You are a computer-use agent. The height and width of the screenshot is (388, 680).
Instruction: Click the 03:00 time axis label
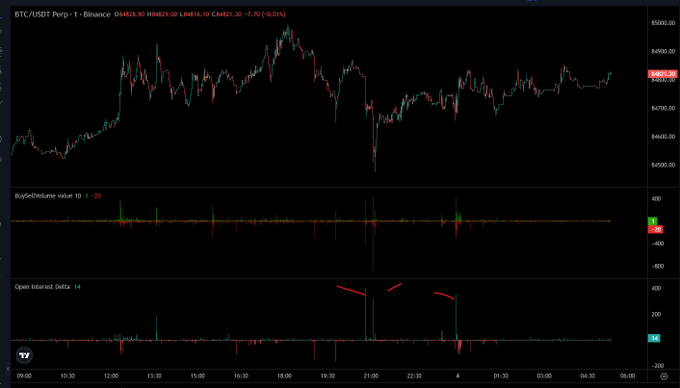(x=544, y=376)
